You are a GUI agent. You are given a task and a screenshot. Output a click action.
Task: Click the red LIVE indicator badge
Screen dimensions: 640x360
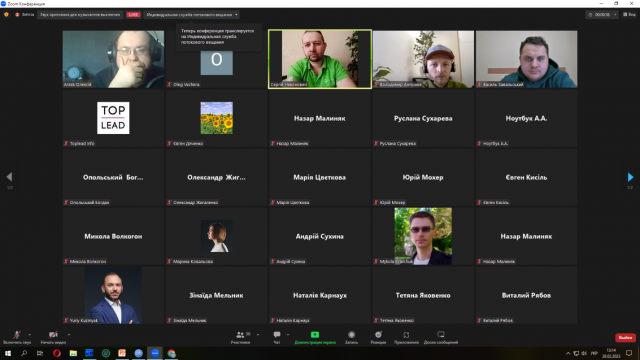coord(133,15)
